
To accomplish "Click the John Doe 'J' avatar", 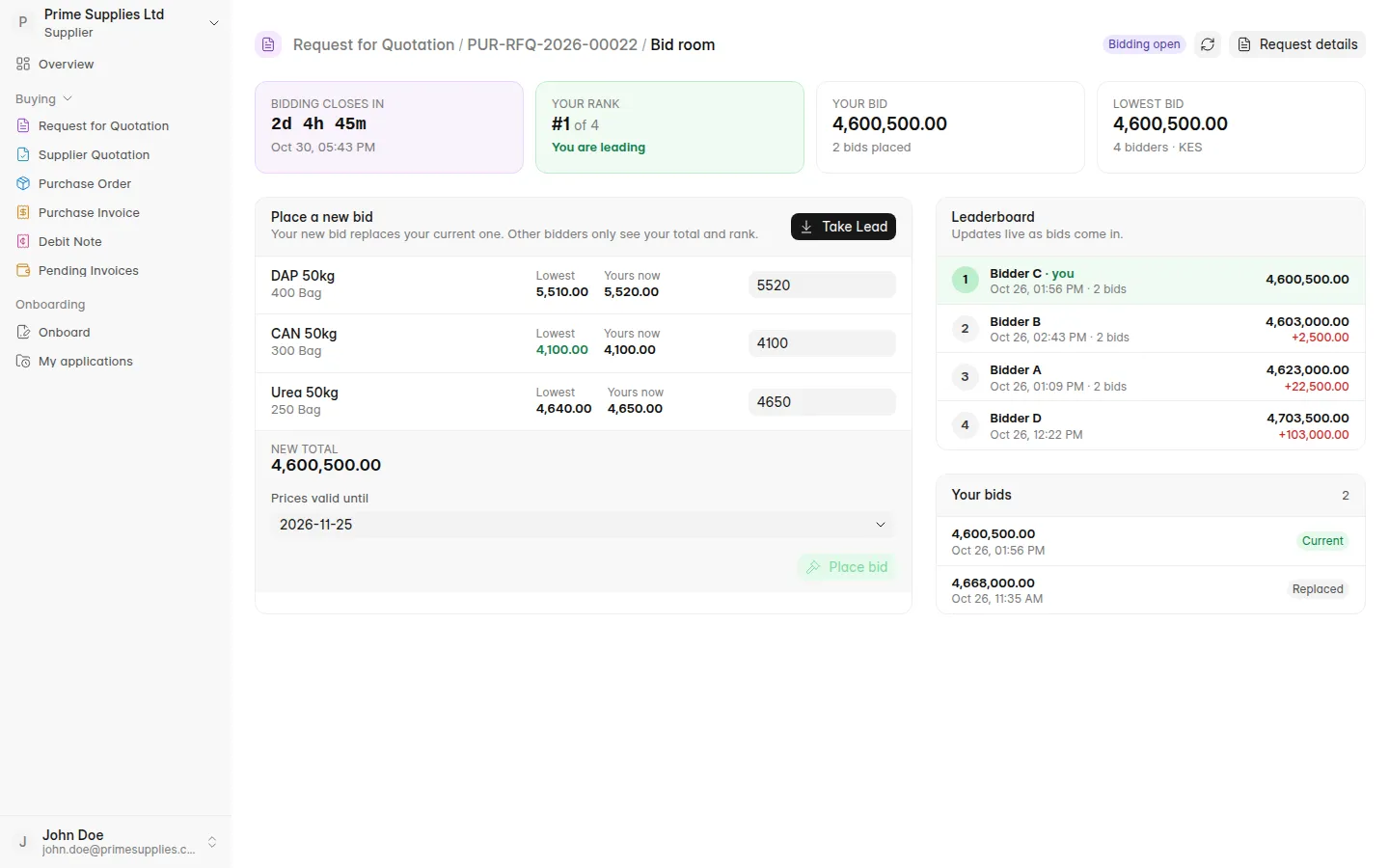I will [x=23, y=842].
